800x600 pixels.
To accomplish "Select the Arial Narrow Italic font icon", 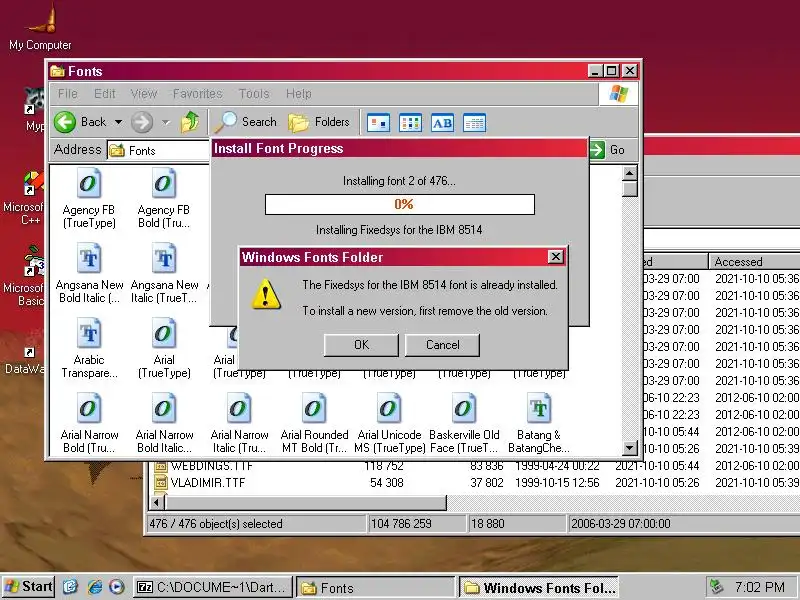I will [x=239, y=424].
